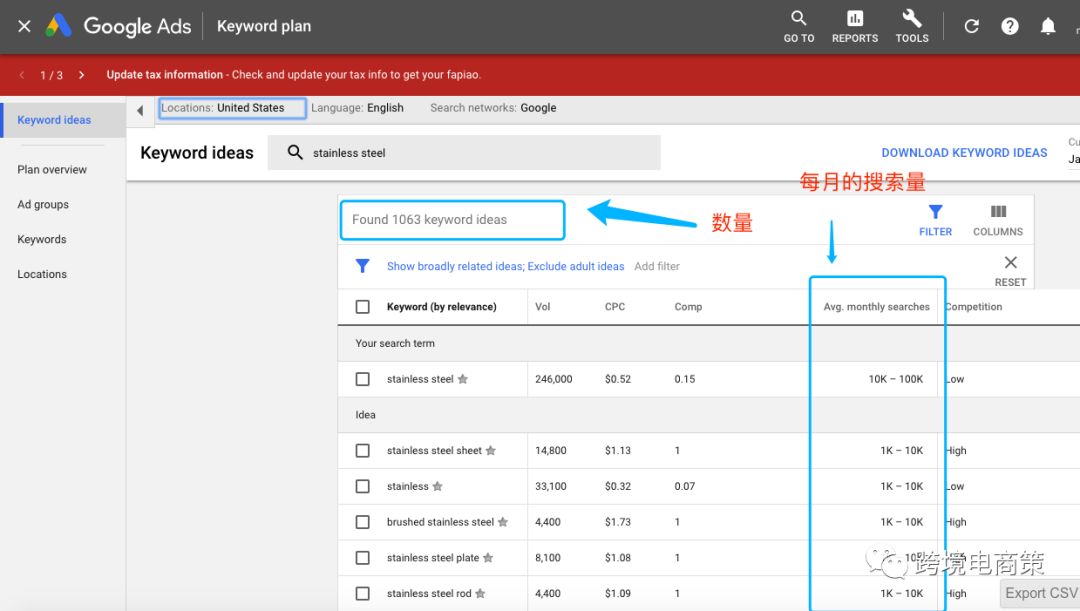Select Ad groups in sidebar
This screenshot has width=1080, height=611.
click(x=43, y=205)
